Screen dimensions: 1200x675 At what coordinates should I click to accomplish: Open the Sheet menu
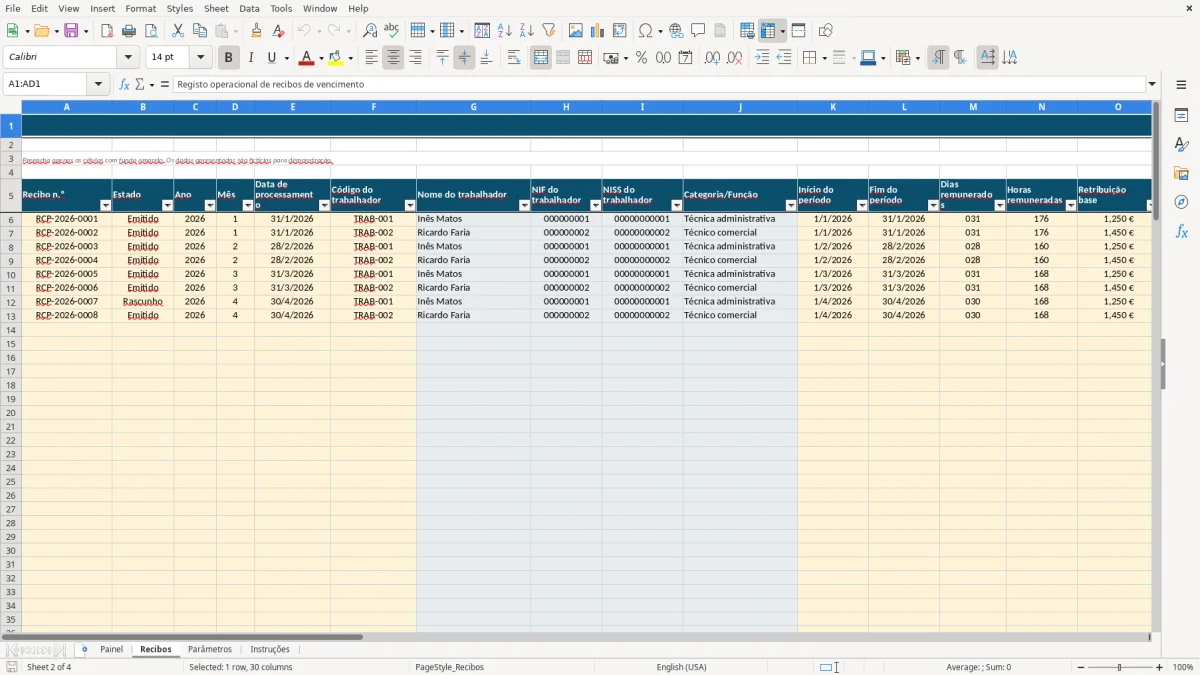216,8
